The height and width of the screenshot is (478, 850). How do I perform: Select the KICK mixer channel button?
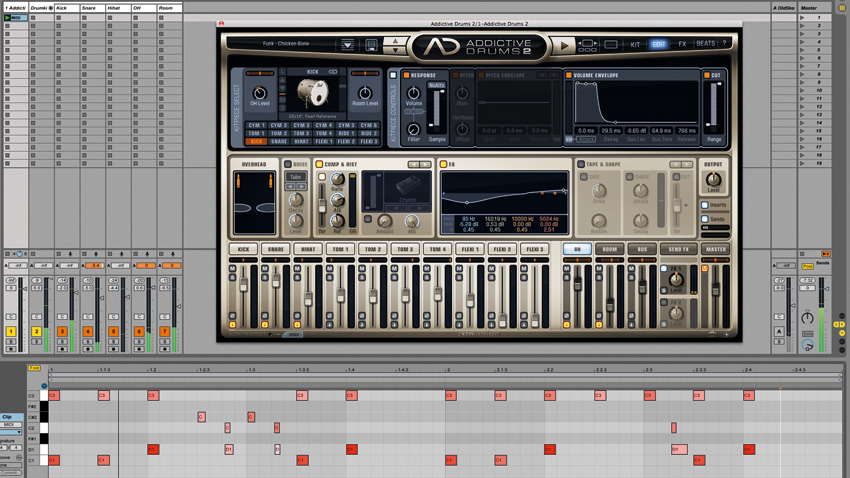[243, 249]
